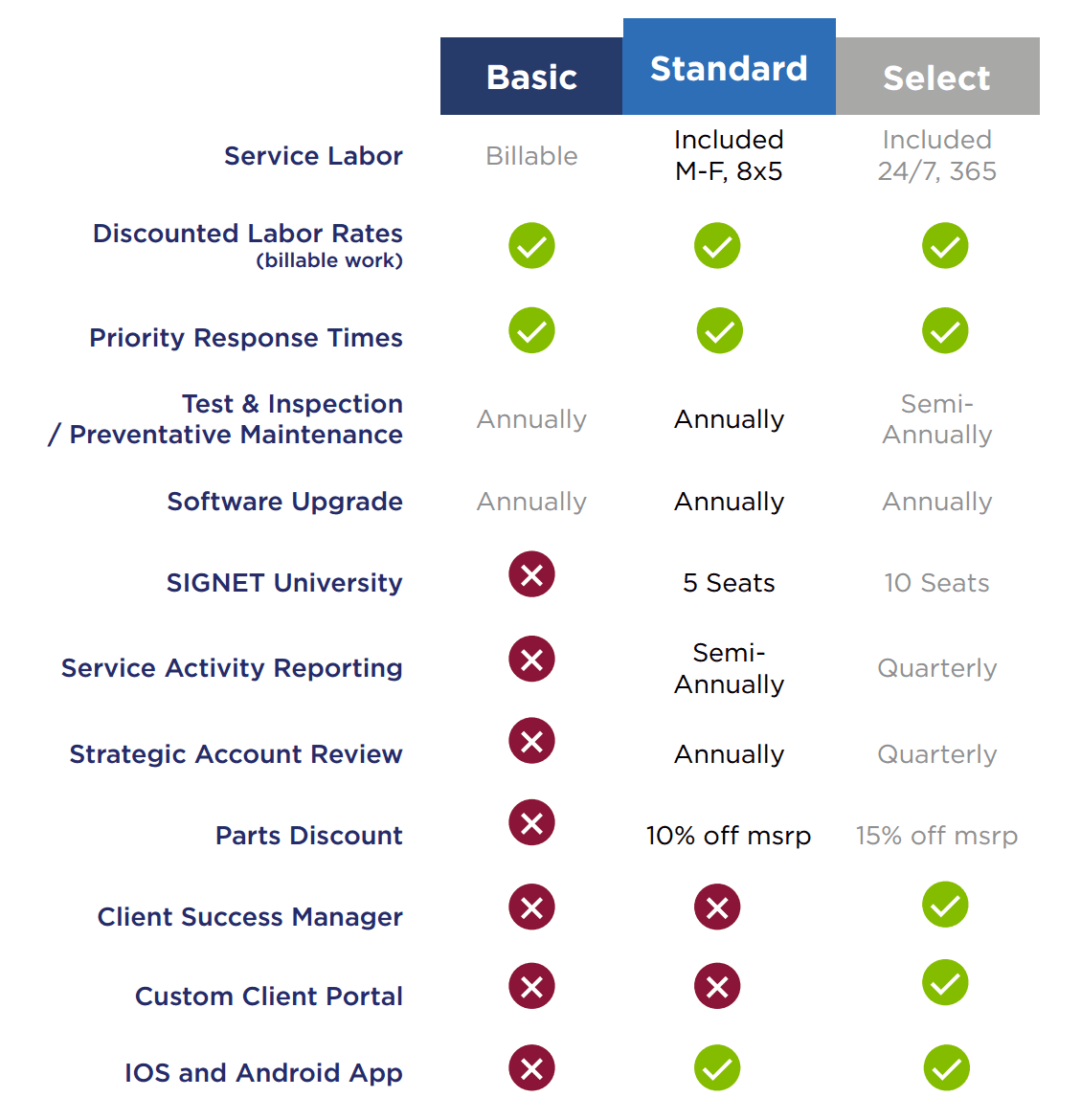The width and height of the screenshot is (1081, 1120).
Task: Click Basic's Service Activity Reporting red X
Action: (x=531, y=659)
